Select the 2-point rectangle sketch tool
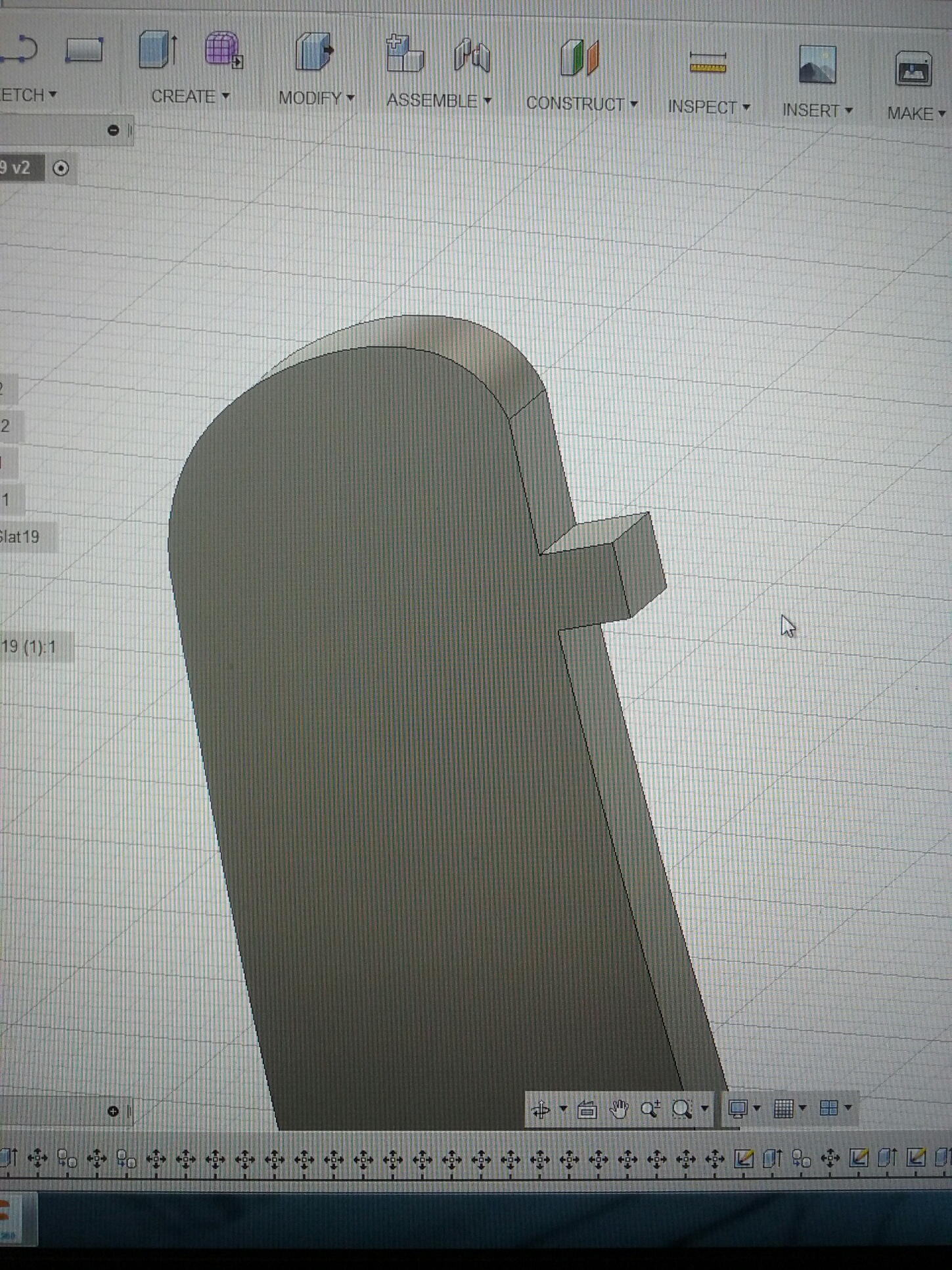Screen dimensions: 952x1270 (85, 49)
